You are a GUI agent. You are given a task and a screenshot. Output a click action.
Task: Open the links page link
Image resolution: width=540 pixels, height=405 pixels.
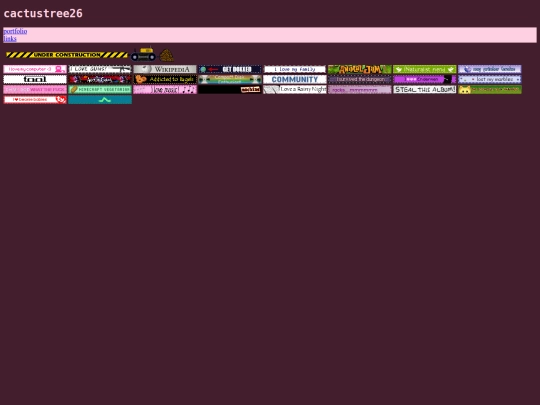point(10,39)
